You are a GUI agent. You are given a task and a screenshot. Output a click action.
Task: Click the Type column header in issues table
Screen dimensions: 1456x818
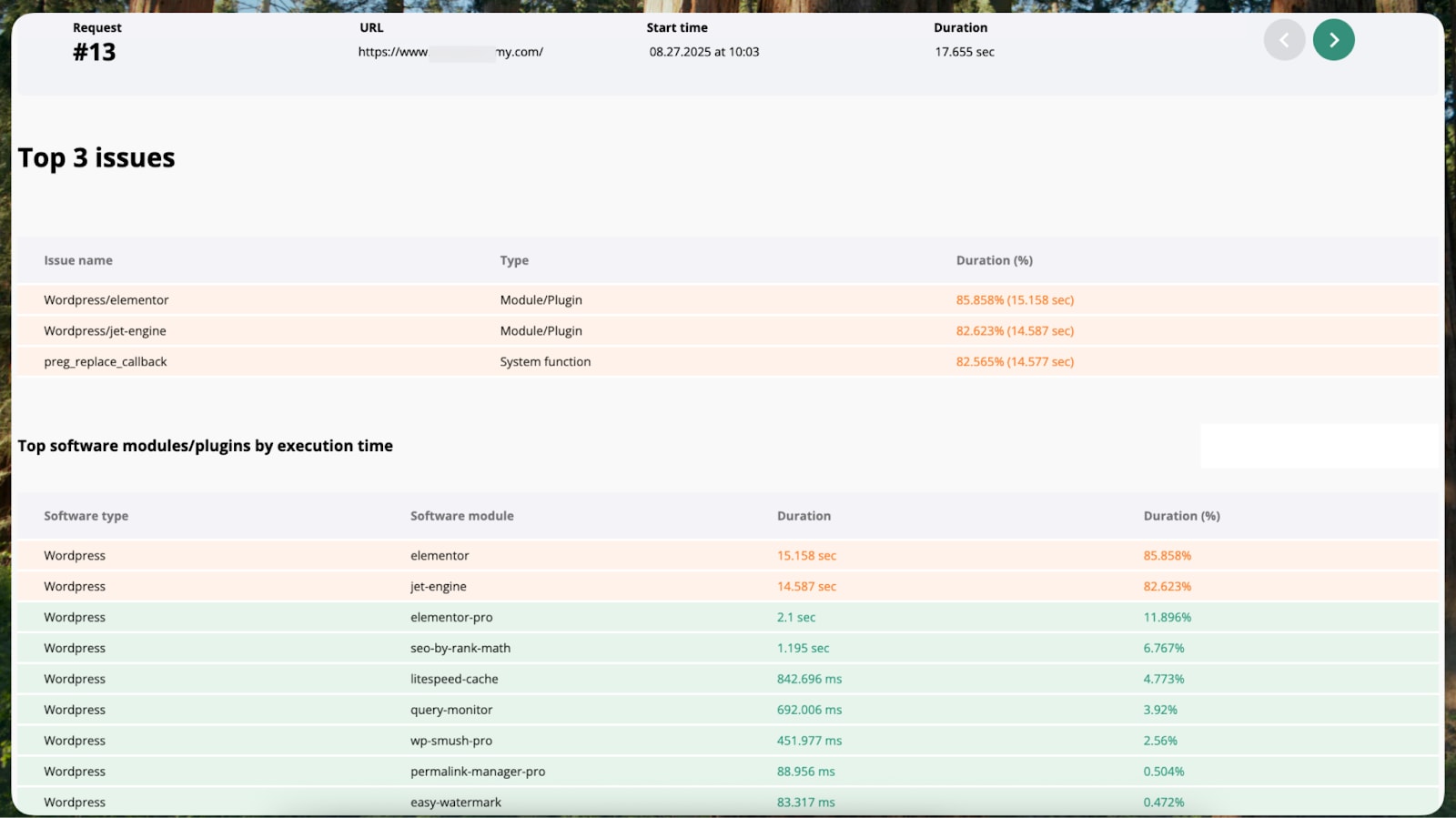[514, 260]
